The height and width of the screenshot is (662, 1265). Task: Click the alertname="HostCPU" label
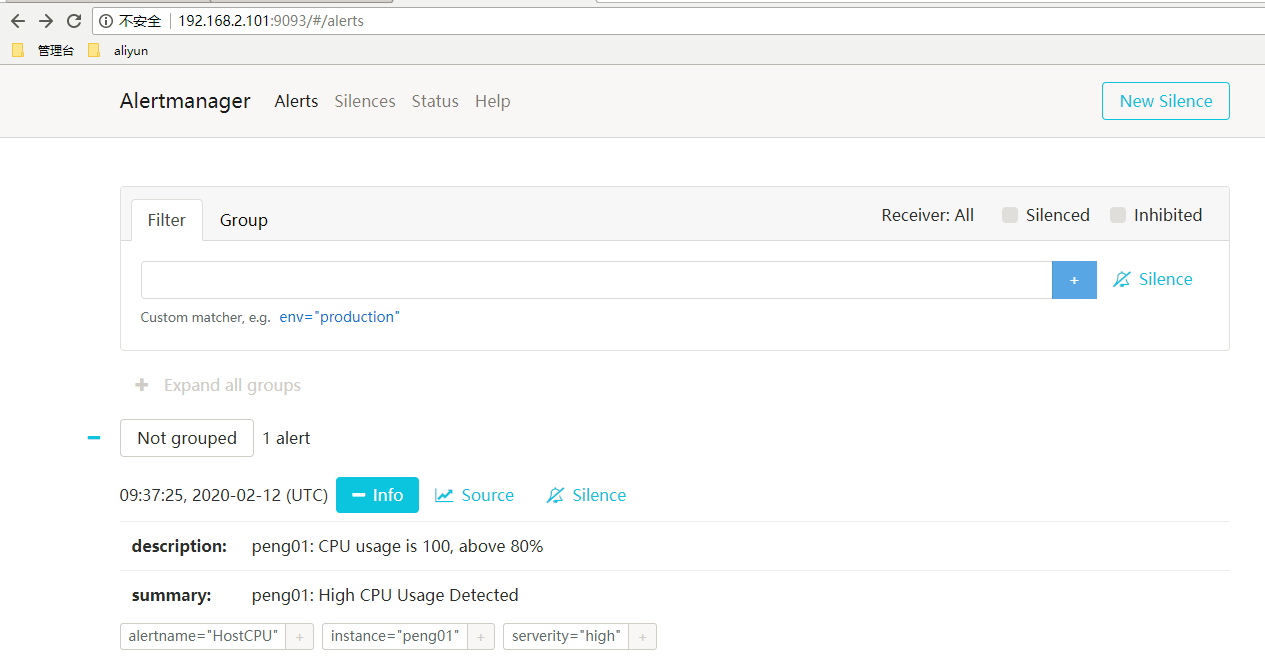coord(203,636)
